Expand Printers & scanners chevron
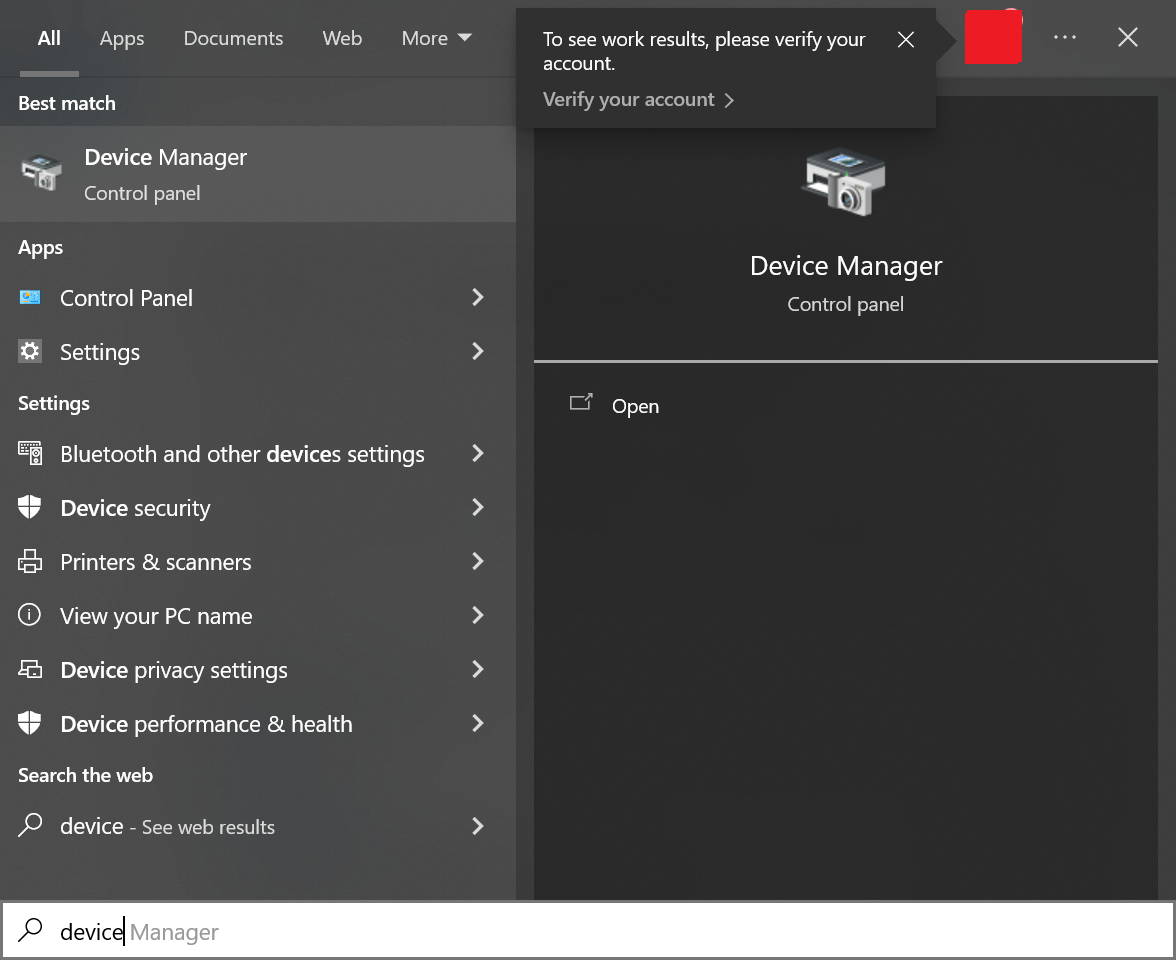Viewport: 1176px width, 960px height. coord(478,561)
